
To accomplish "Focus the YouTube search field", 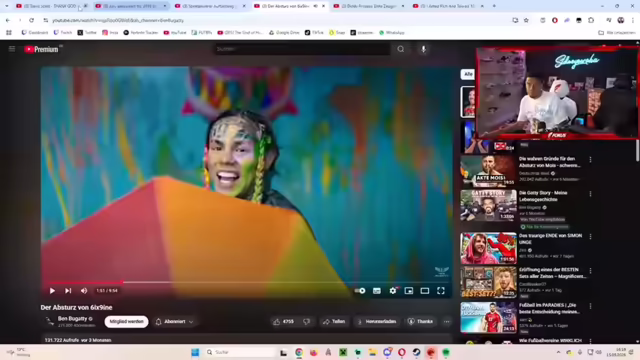I will tap(302, 49).
